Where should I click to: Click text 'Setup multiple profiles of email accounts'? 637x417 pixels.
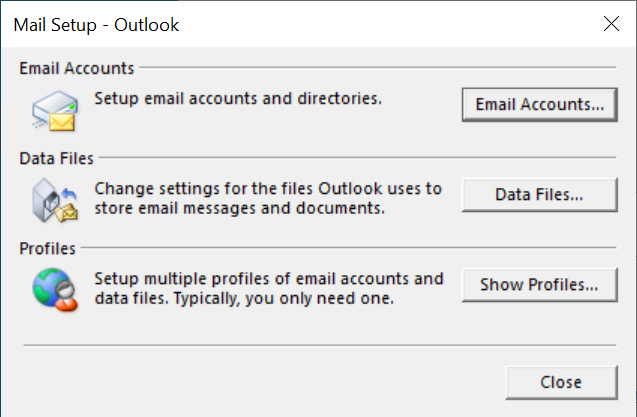[x=252, y=279]
